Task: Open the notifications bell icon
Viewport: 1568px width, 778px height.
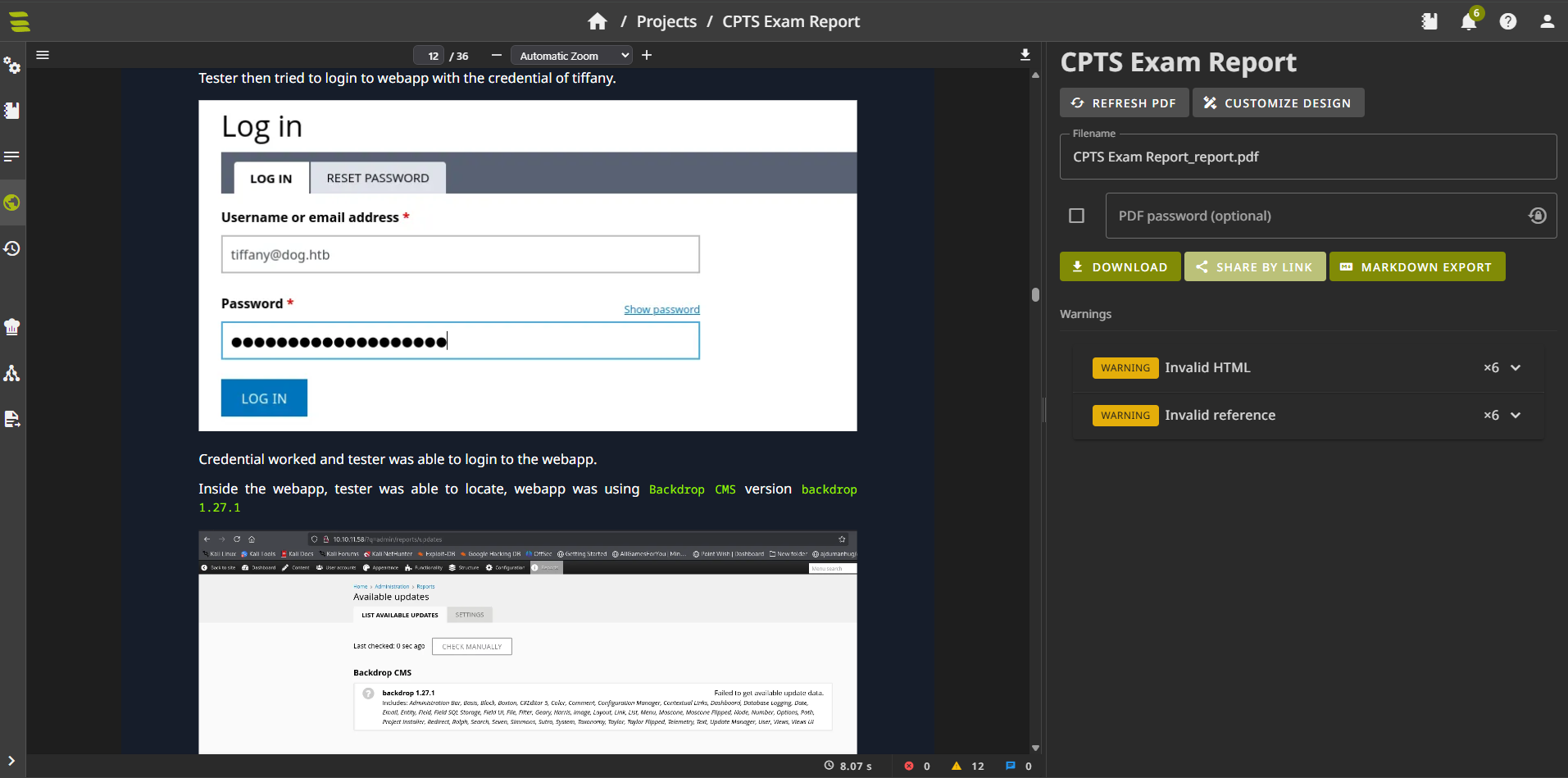Action: (x=1468, y=21)
